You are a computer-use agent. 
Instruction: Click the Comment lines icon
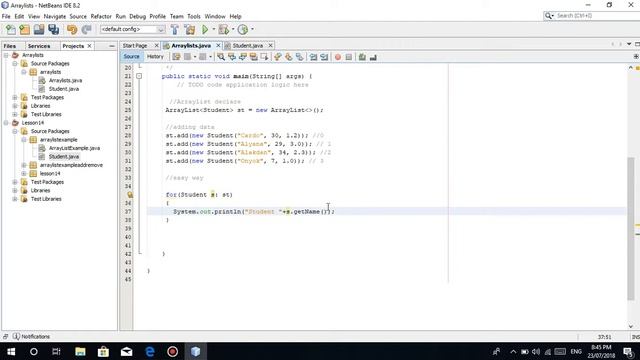pyautogui.click(x=362, y=57)
